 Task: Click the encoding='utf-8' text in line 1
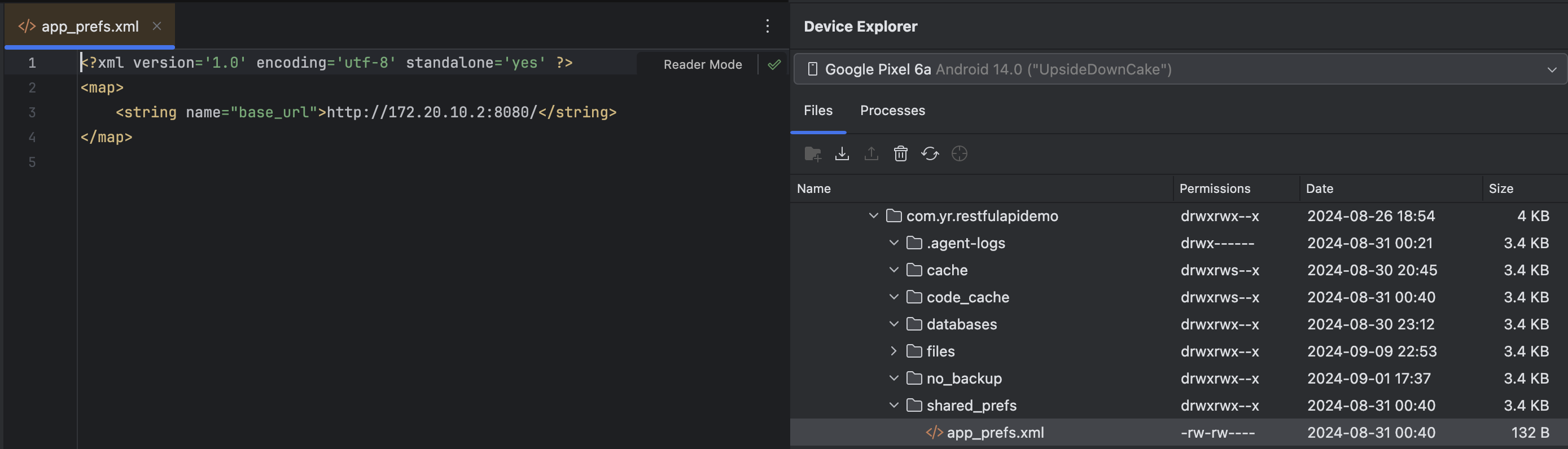[x=326, y=63]
